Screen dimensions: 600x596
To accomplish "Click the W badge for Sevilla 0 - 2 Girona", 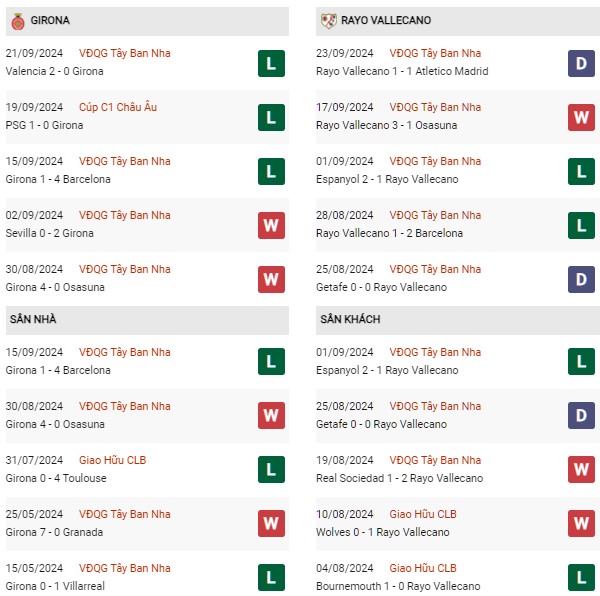I will pyautogui.click(x=270, y=225).
